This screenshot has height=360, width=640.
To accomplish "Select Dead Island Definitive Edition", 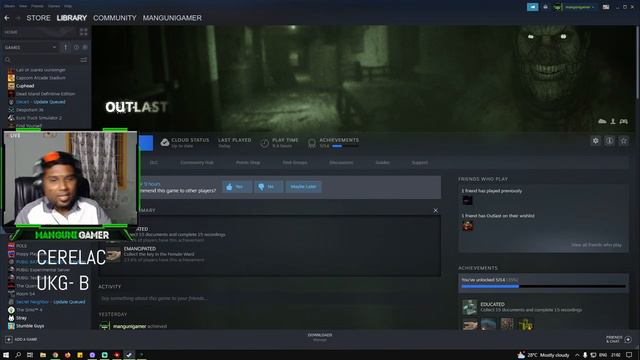I will tap(45, 94).
